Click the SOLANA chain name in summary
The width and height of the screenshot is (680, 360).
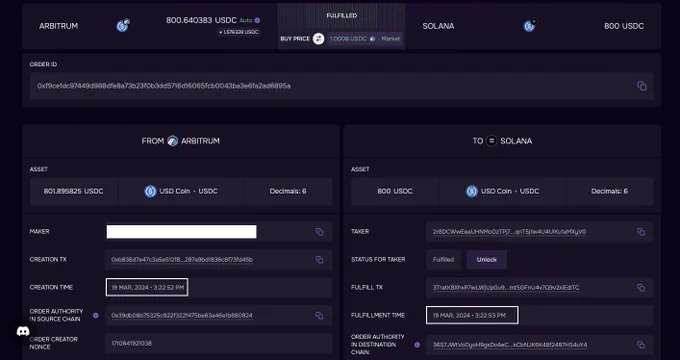pyautogui.click(x=438, y=26)
